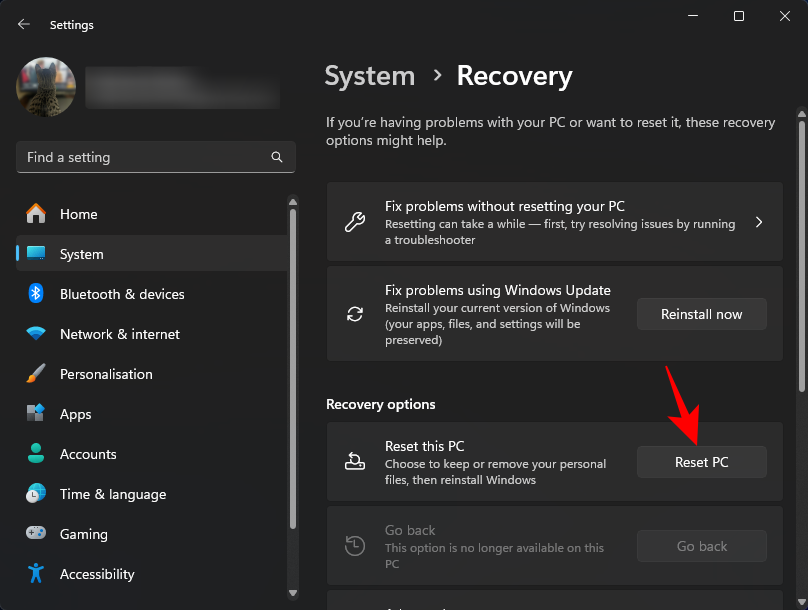Click the Bluetooth icon in sidebar
The image size is (808, 610).
tap(36, 294)
